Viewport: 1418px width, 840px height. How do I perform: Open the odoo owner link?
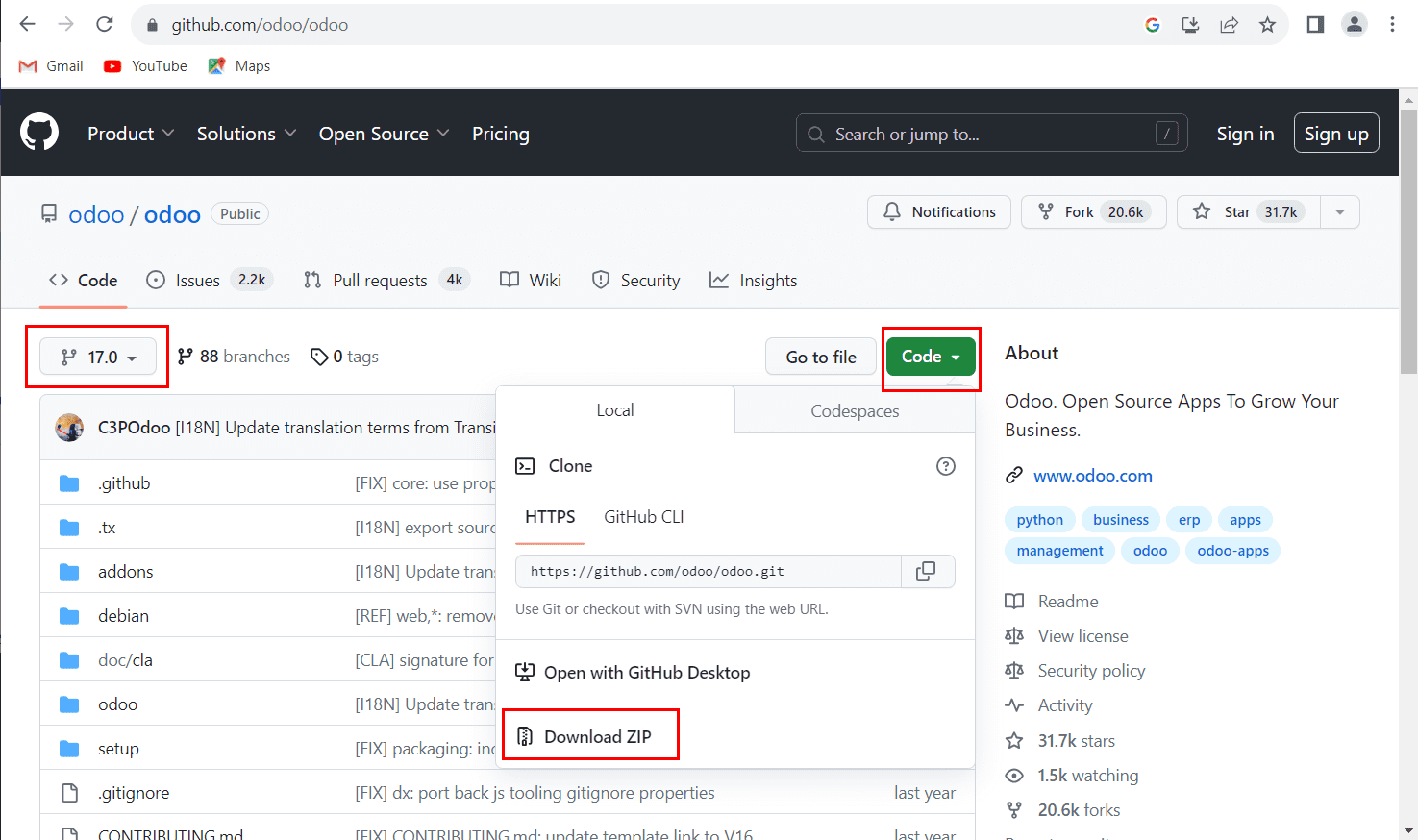click(x=96, y=214)
